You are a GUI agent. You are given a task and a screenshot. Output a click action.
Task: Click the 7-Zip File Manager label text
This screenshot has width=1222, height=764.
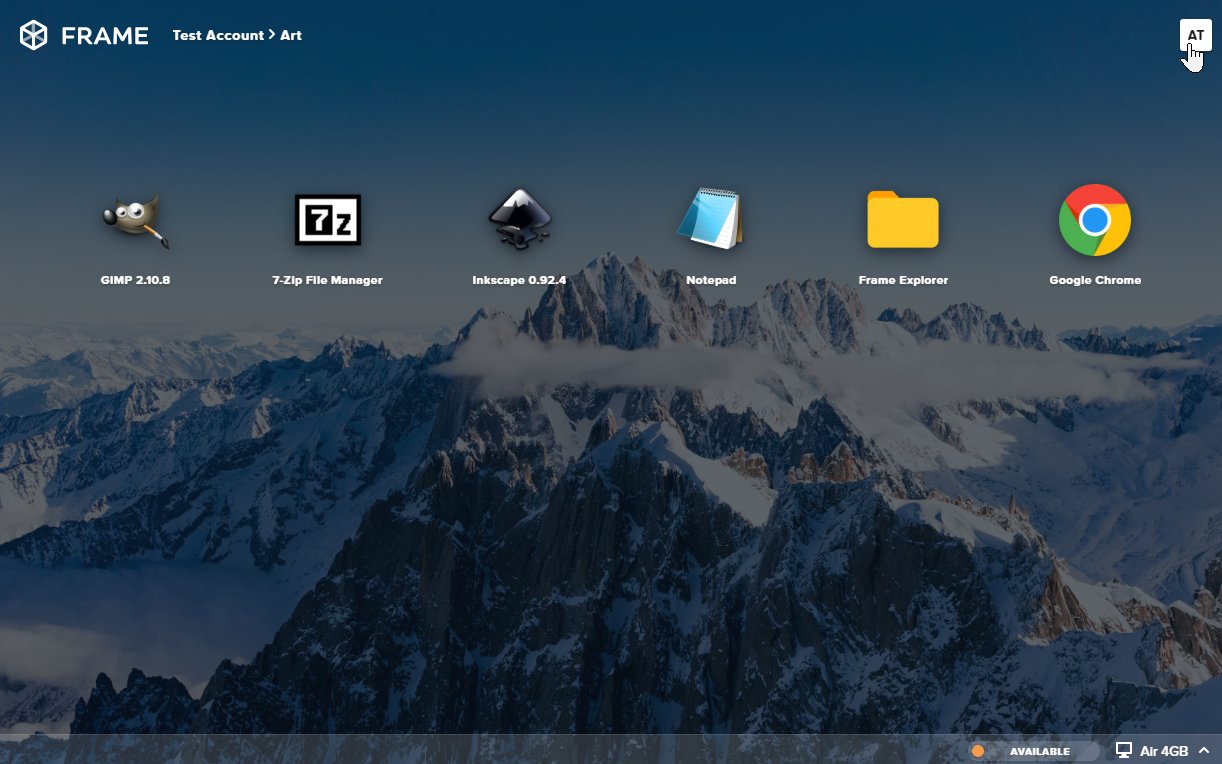328,280
